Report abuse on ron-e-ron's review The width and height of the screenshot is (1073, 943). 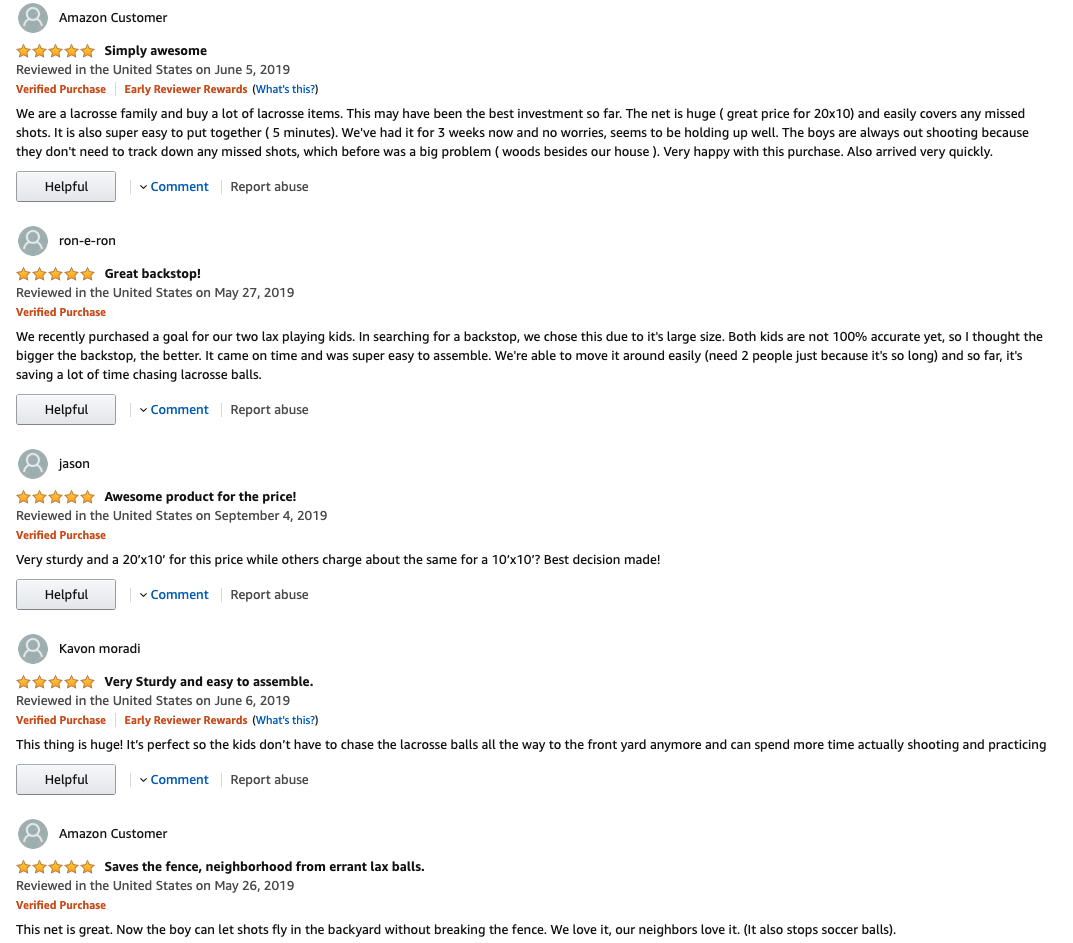click(269, 410)
